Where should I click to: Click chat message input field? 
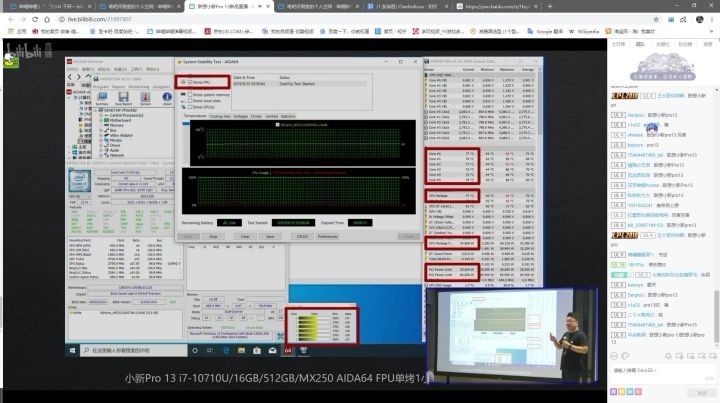click(x=664, y=374)
